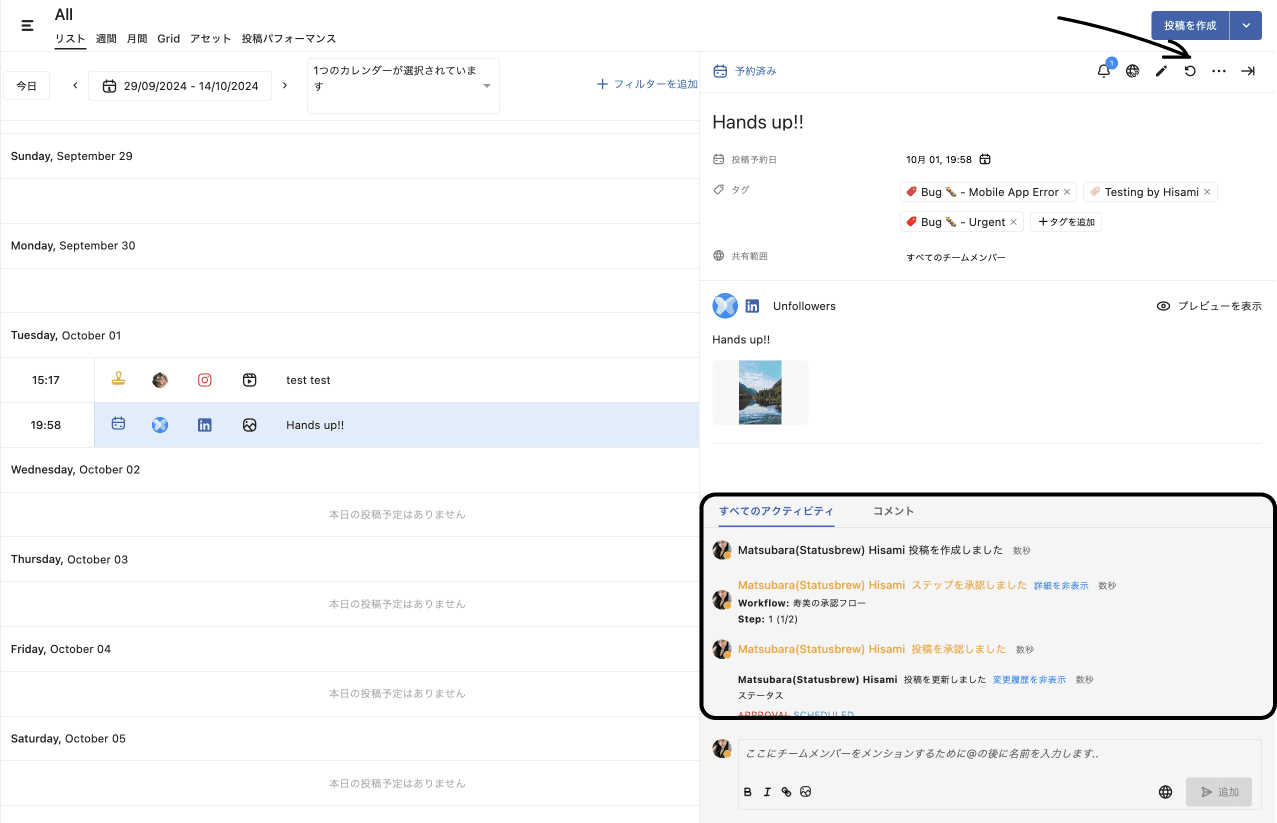Click the italic formatting icon in comment box
The image size is (1277, 823).
pos(767,792)
